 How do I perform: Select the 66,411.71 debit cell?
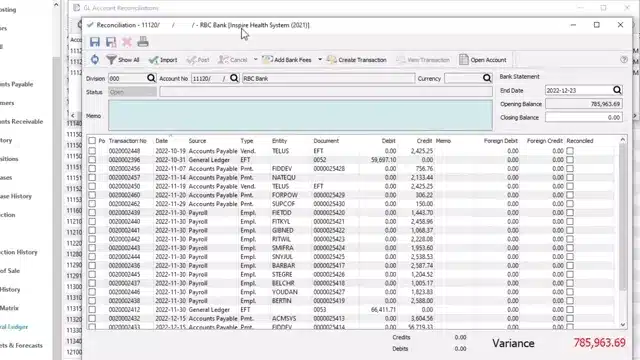(x=383, y=310)
